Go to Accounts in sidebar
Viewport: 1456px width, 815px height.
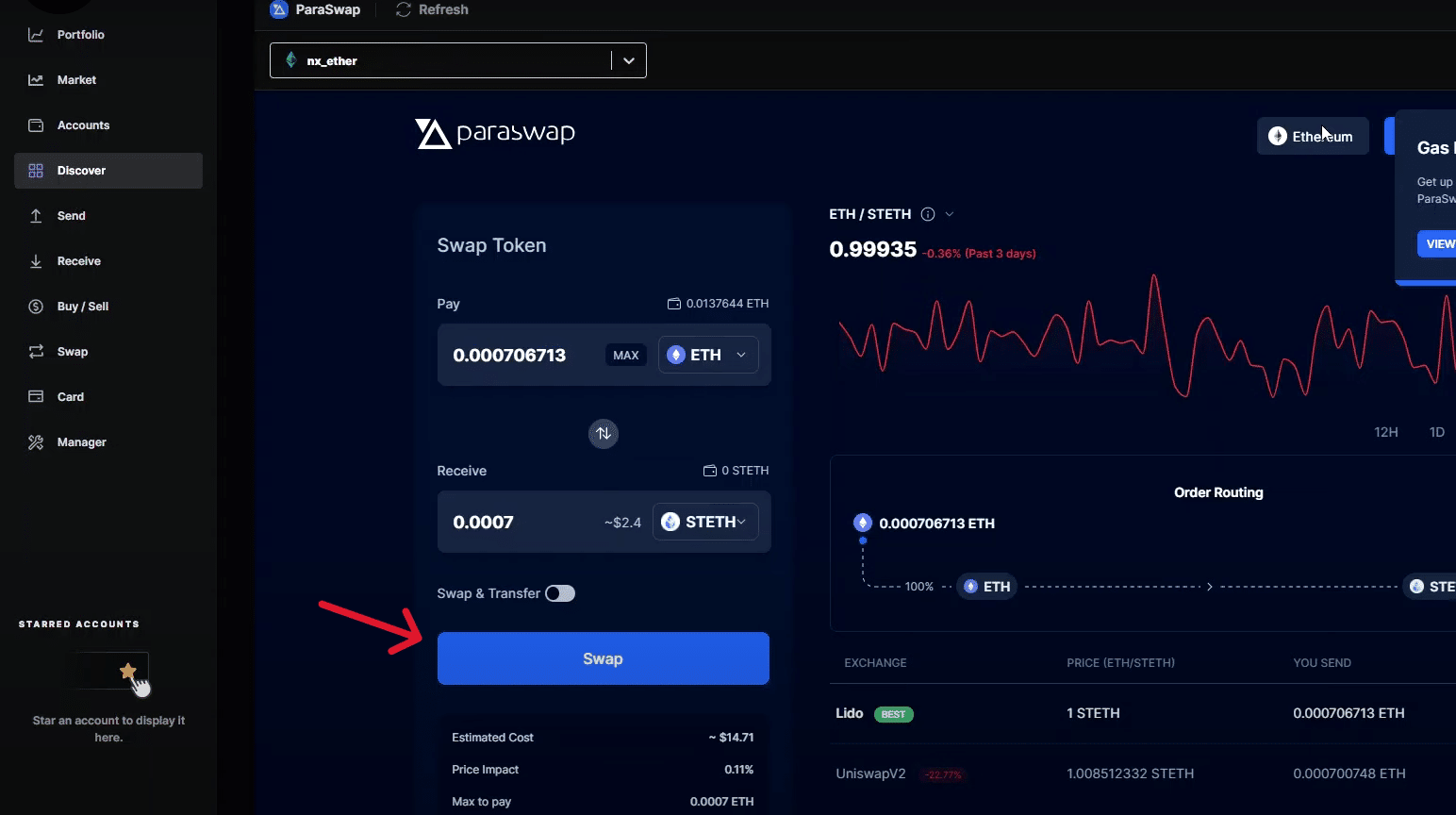pyautogui.click(x=83, y=125)
